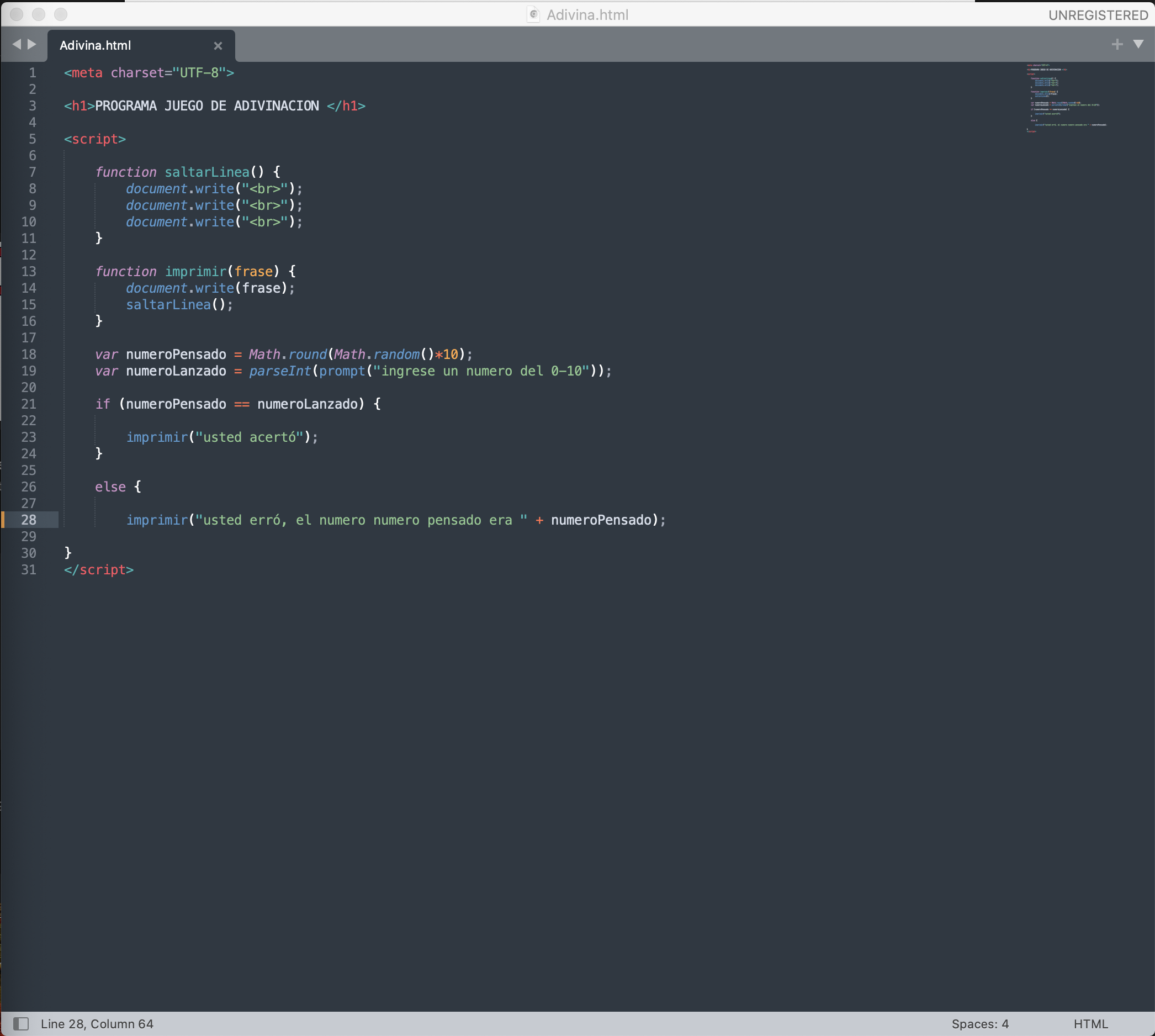The width and height of the screenshot is (1155, 1036).
Task: Close the Adivina.html tab
Action: [218, 45]
